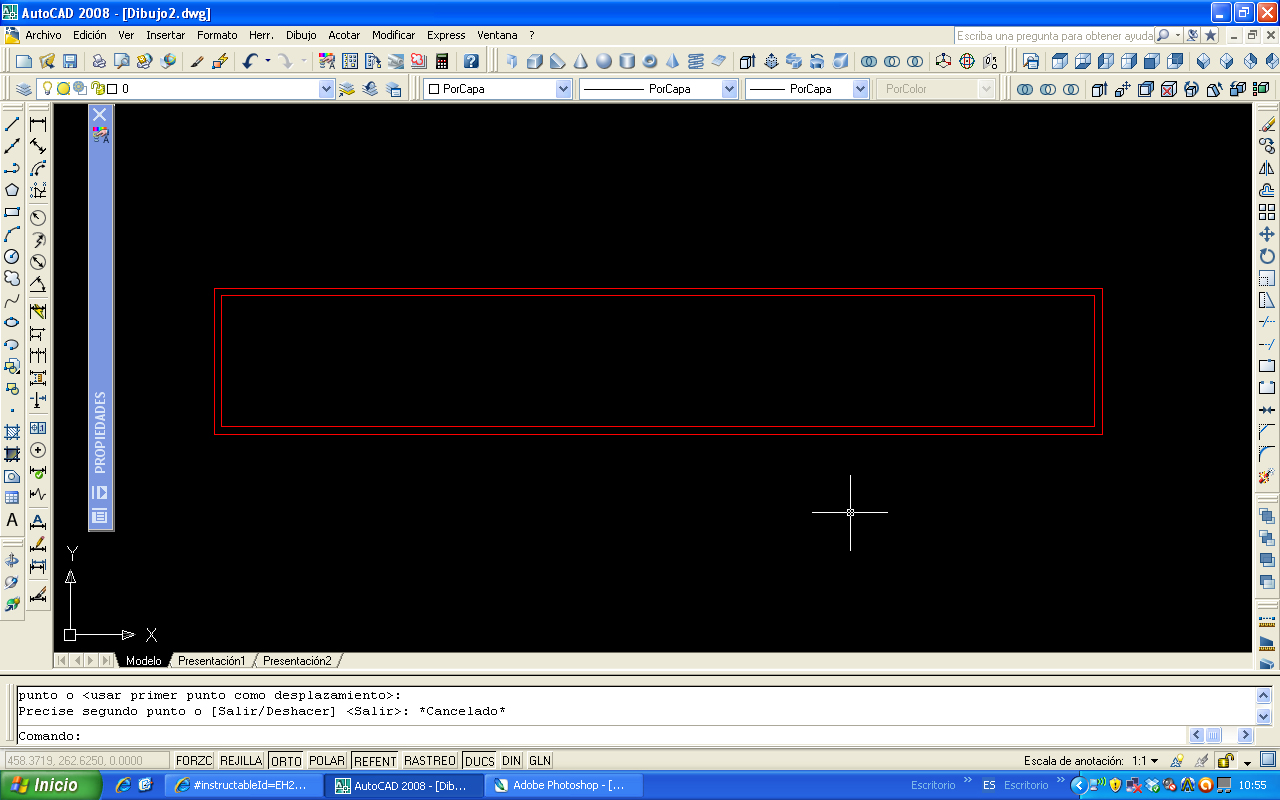Open the Acotar menu
Image resolution: width=1280 pixels, height=800 pixels.
344,35
